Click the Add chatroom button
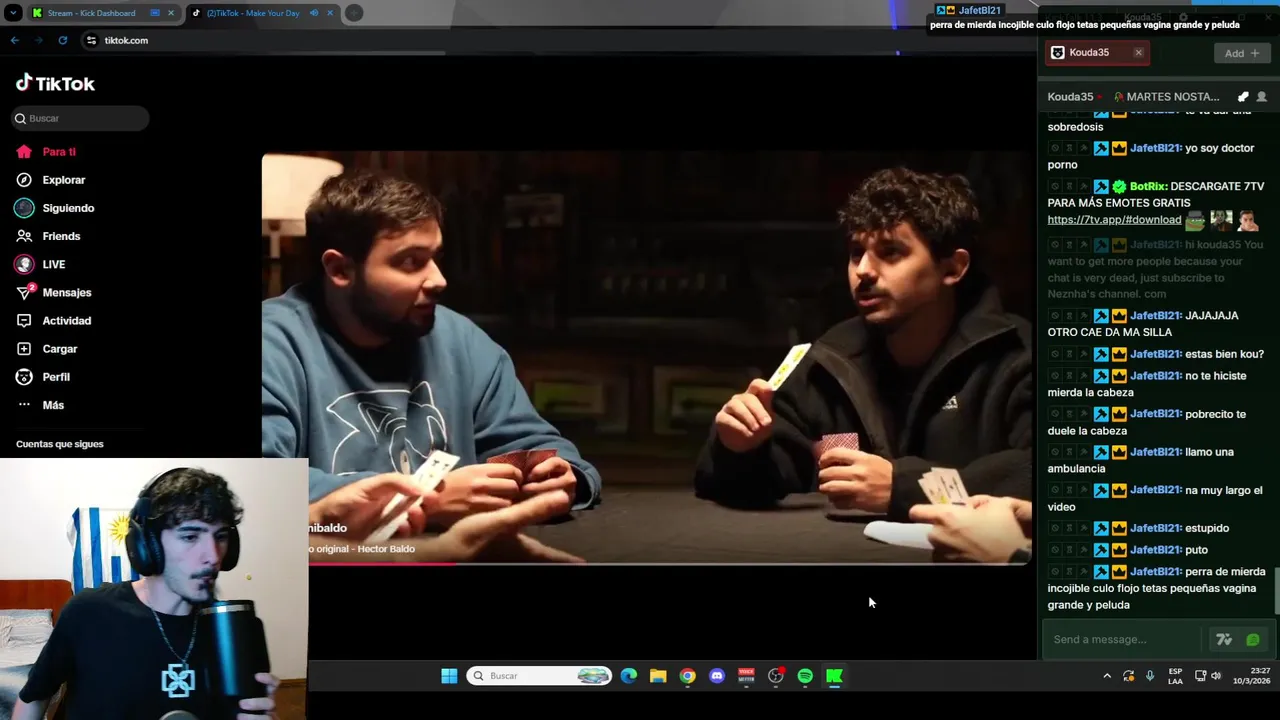1280x720 pixels. 1242,53
